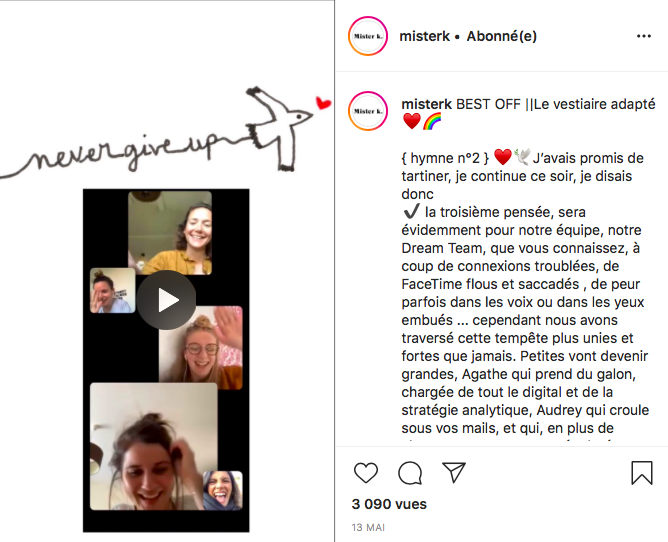Save the post with the bookmark icon
668x542 pixels.
pos(642,473)
